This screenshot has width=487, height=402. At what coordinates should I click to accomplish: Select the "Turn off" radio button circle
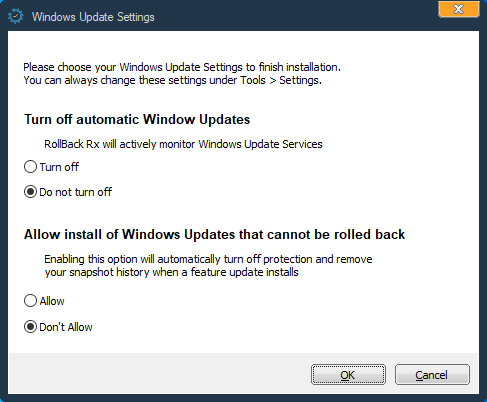[30, 167]
